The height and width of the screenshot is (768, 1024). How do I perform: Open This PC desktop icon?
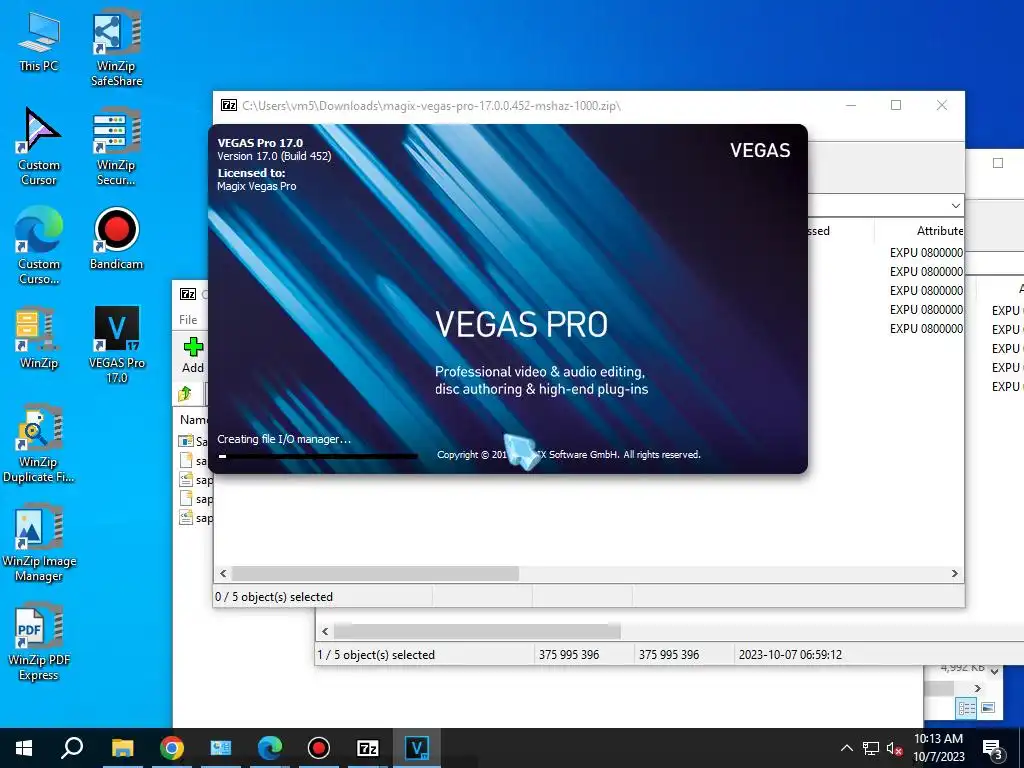point(39,42)
